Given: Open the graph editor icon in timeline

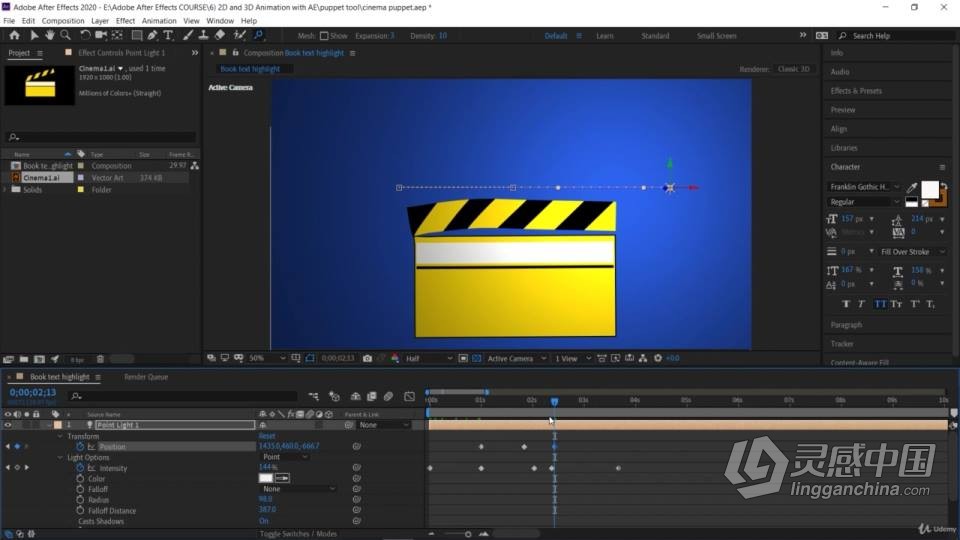Looking at the screenshot, I should [410, 397].
